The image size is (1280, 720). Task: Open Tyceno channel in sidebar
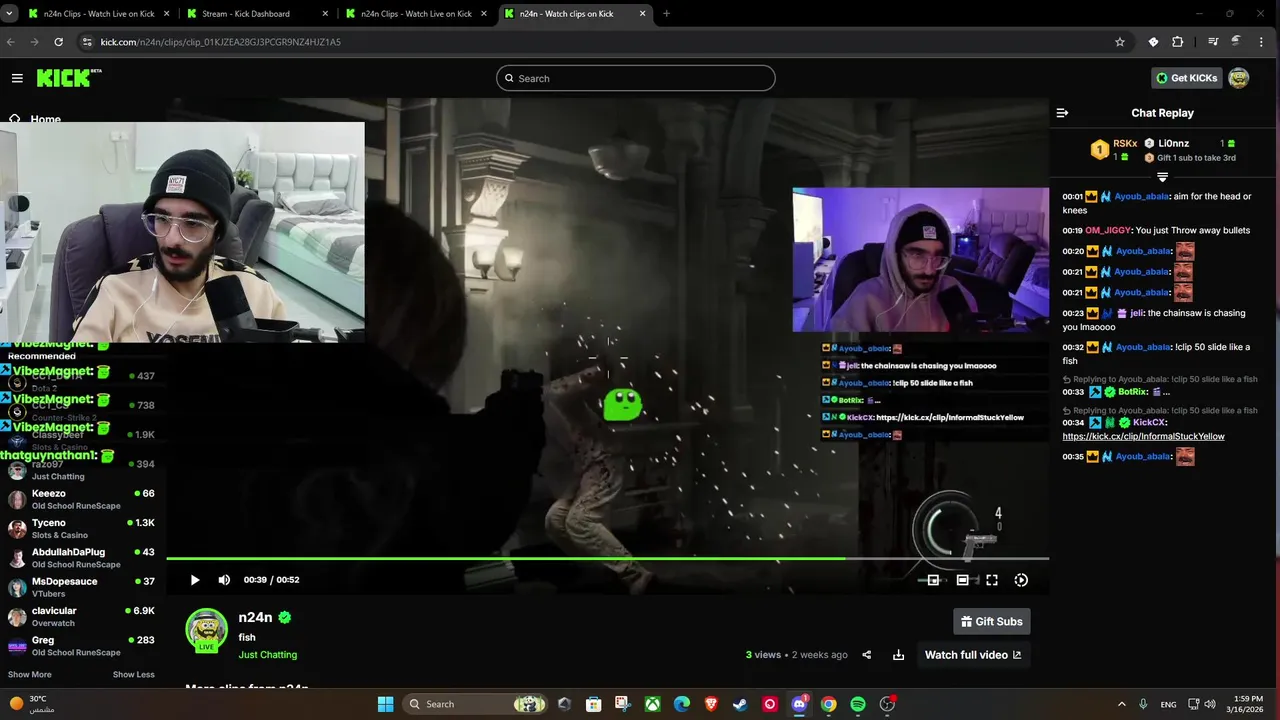[x=80, y=528]
